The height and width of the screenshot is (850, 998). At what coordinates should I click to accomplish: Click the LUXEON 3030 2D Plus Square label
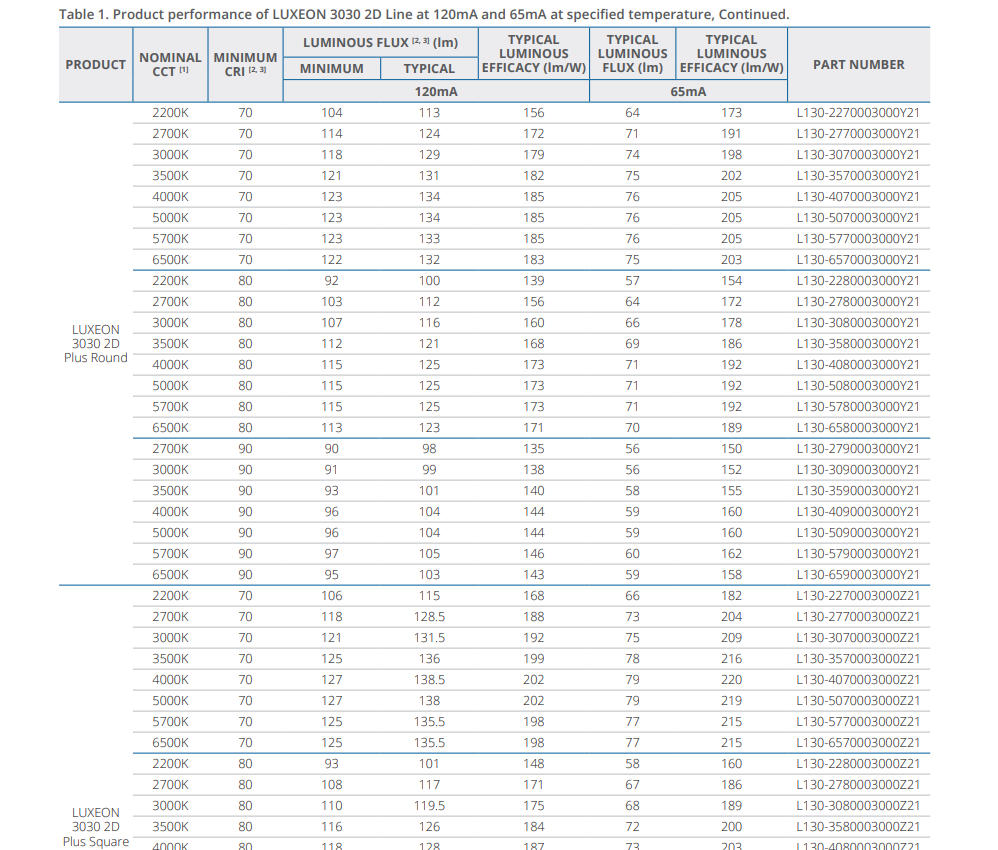(95, 827)
